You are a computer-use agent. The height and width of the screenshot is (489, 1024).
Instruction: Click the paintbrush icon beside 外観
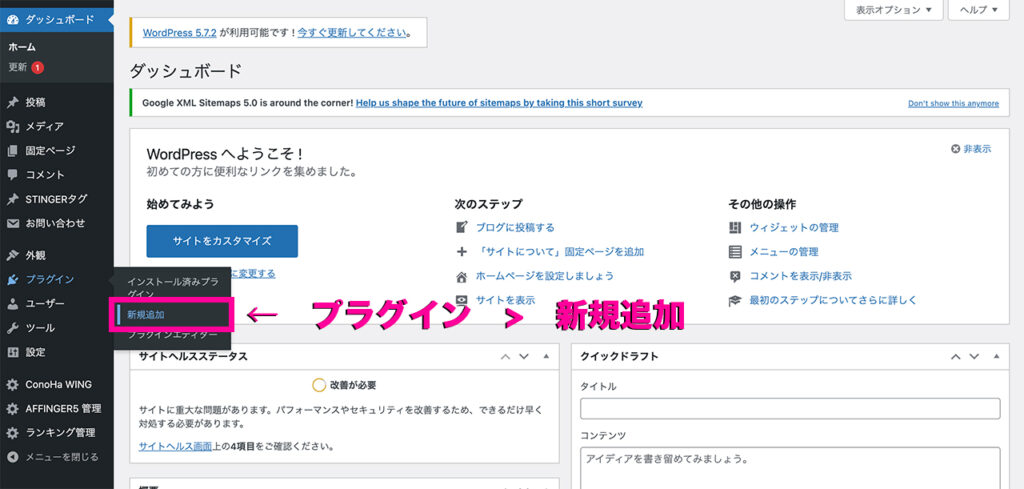pos(12,255)
